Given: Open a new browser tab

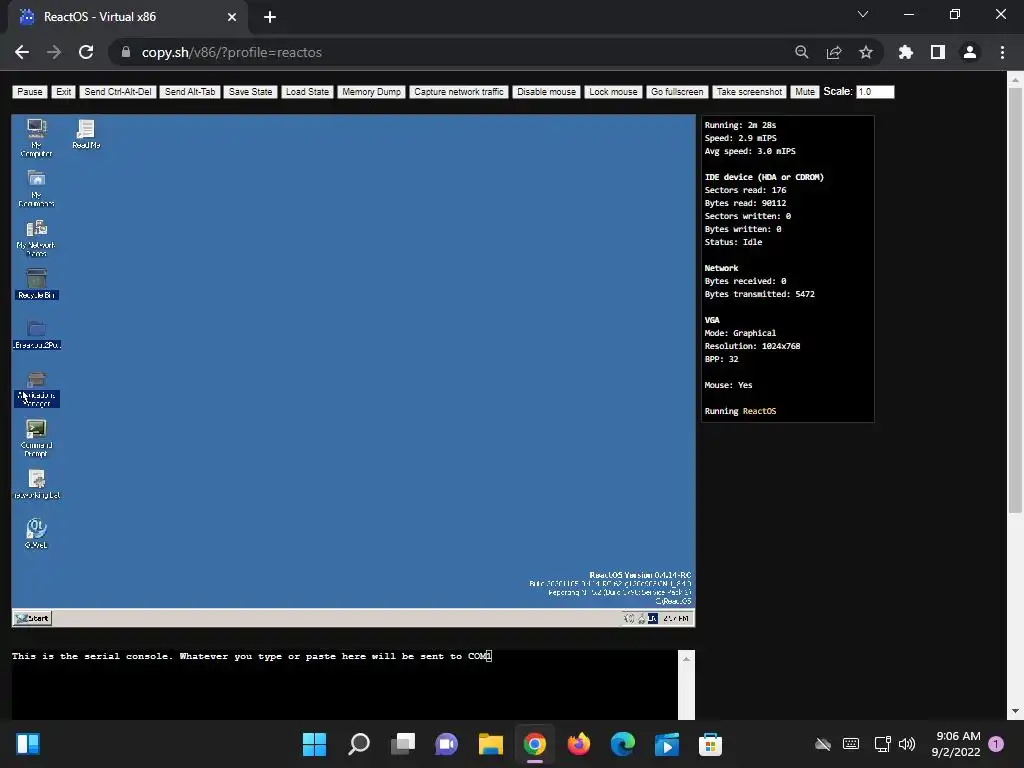Looking at the screenshot, I should (x=270, y=17).
